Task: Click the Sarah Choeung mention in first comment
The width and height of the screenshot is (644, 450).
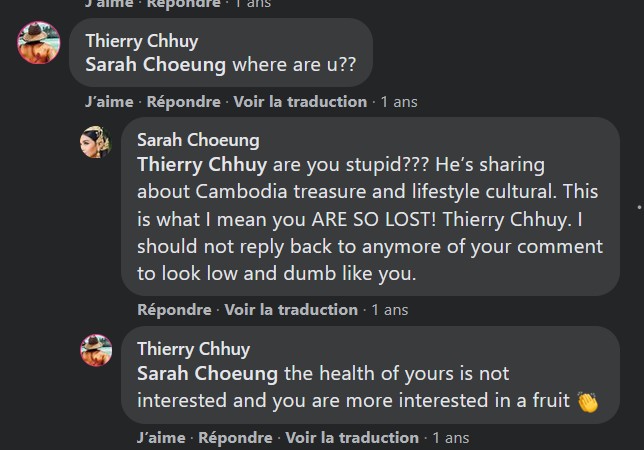Action: pyautogui.click(x=156, y=65)
